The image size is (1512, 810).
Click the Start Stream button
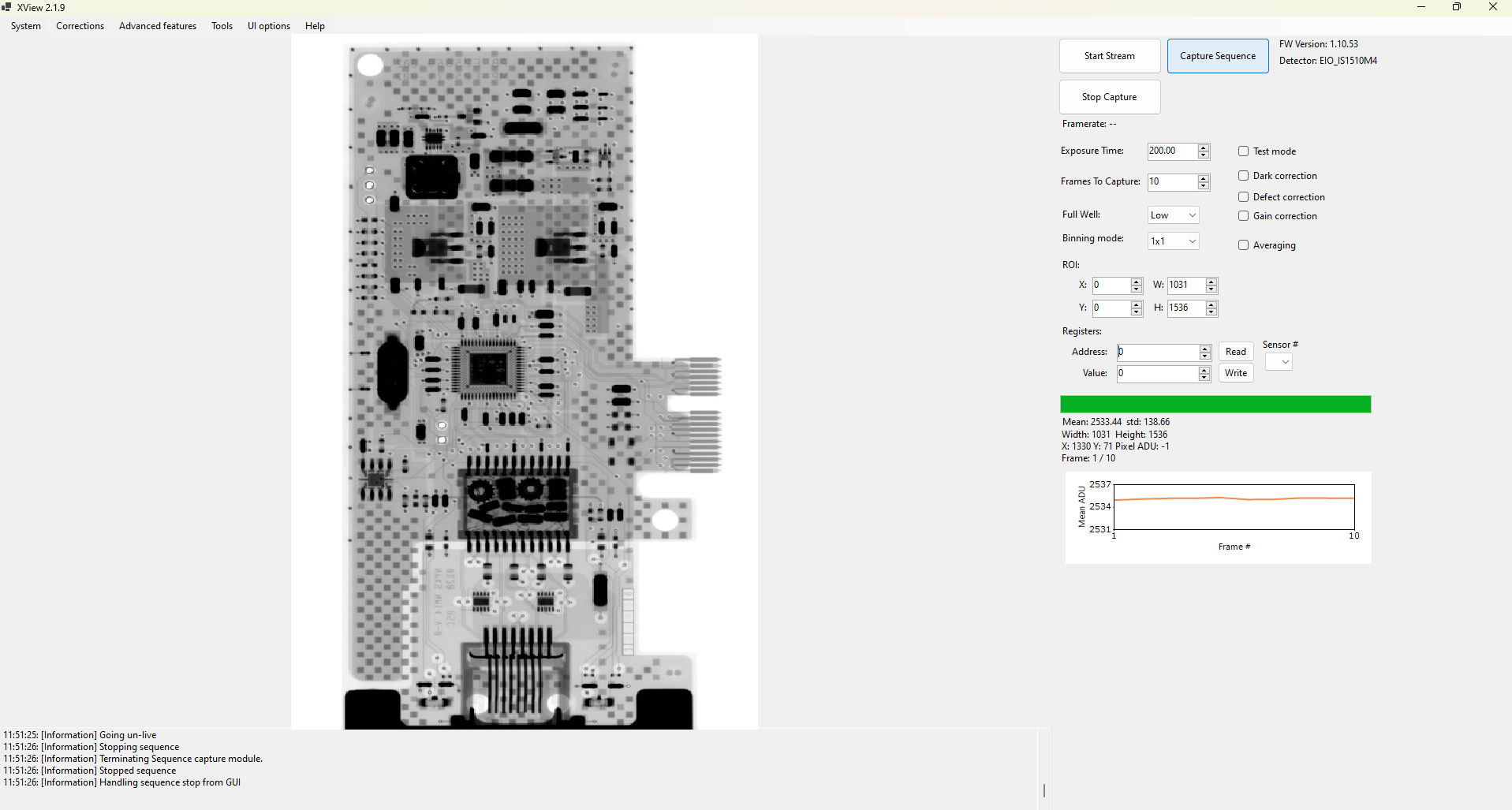1110,56
